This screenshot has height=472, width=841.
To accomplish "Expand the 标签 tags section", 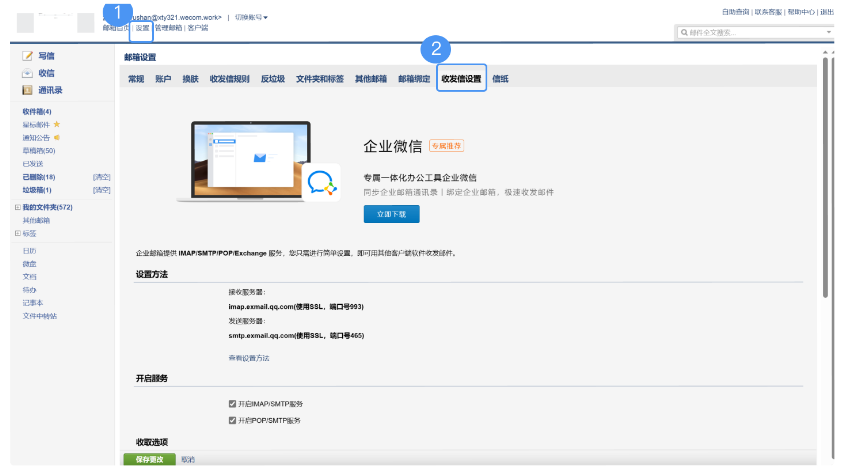I will tap(17, 233).
